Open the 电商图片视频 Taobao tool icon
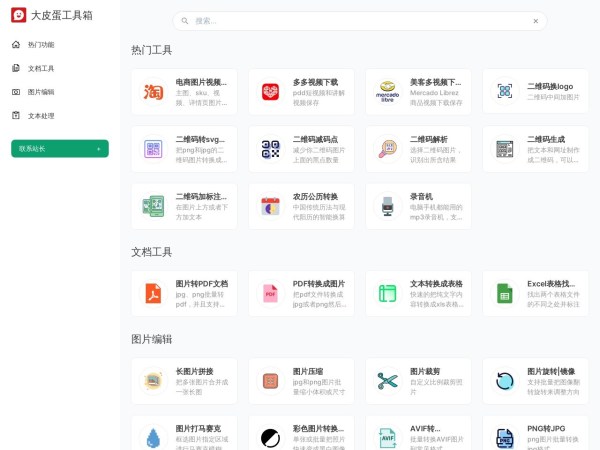600x450 pixels. click(153, 91)
